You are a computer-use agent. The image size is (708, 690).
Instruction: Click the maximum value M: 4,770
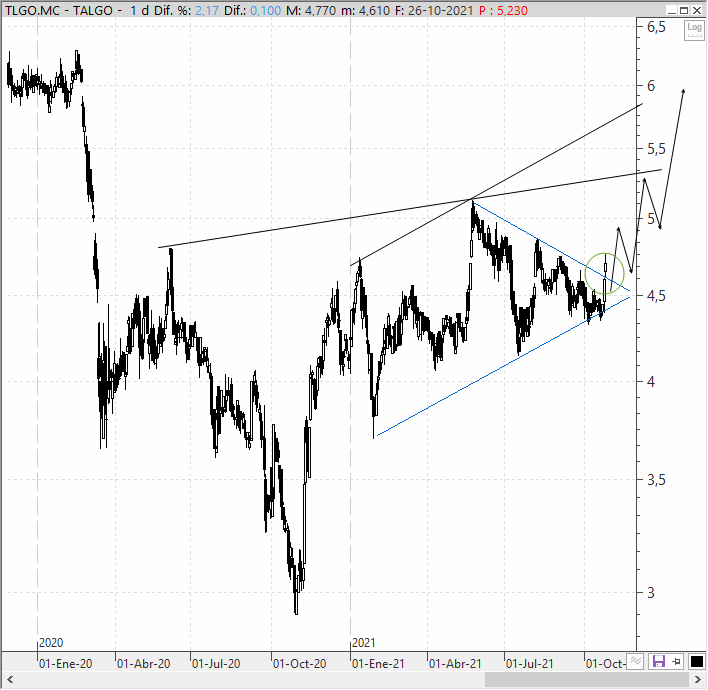pos(311,10)
